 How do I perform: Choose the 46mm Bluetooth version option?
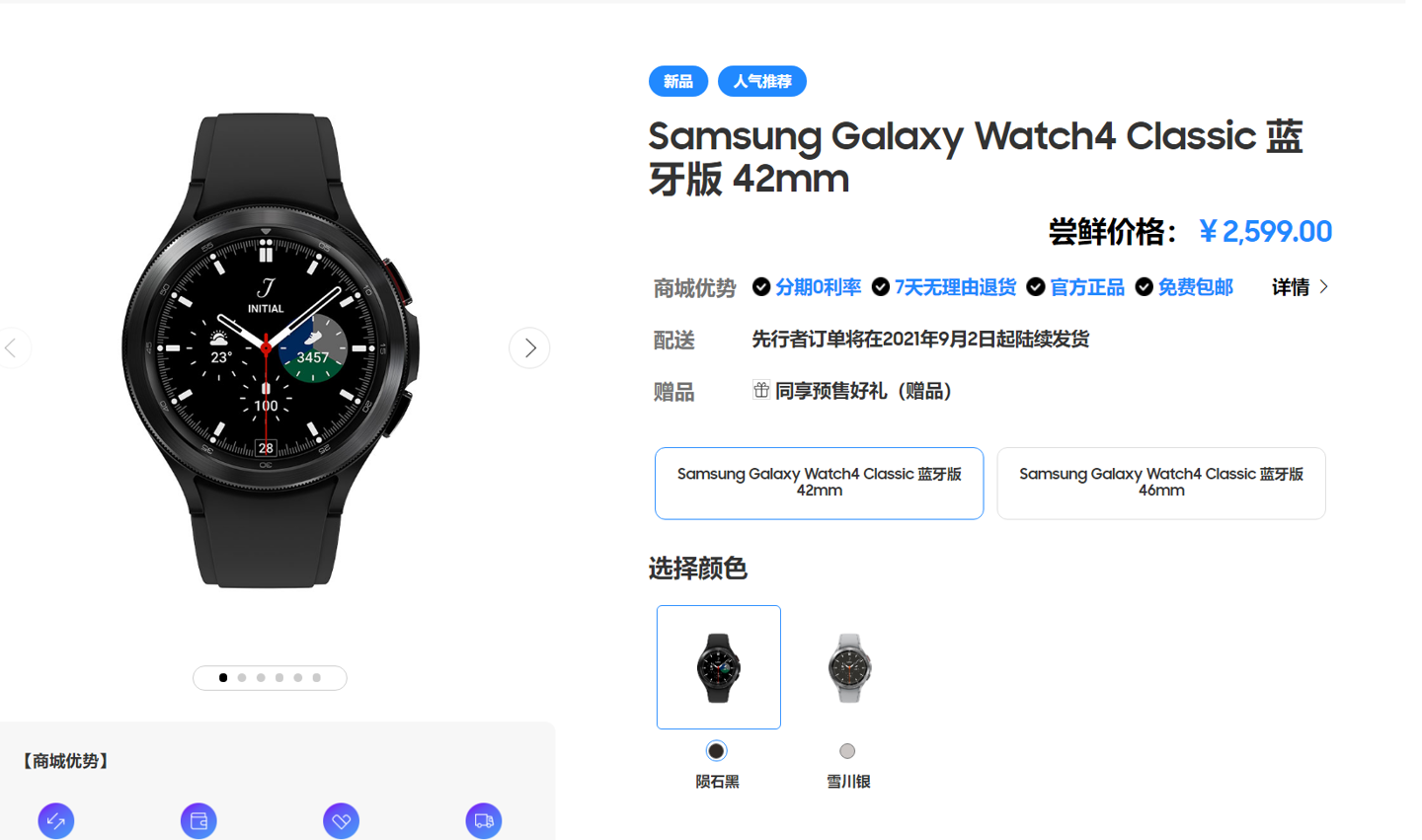click(1161, 483)
